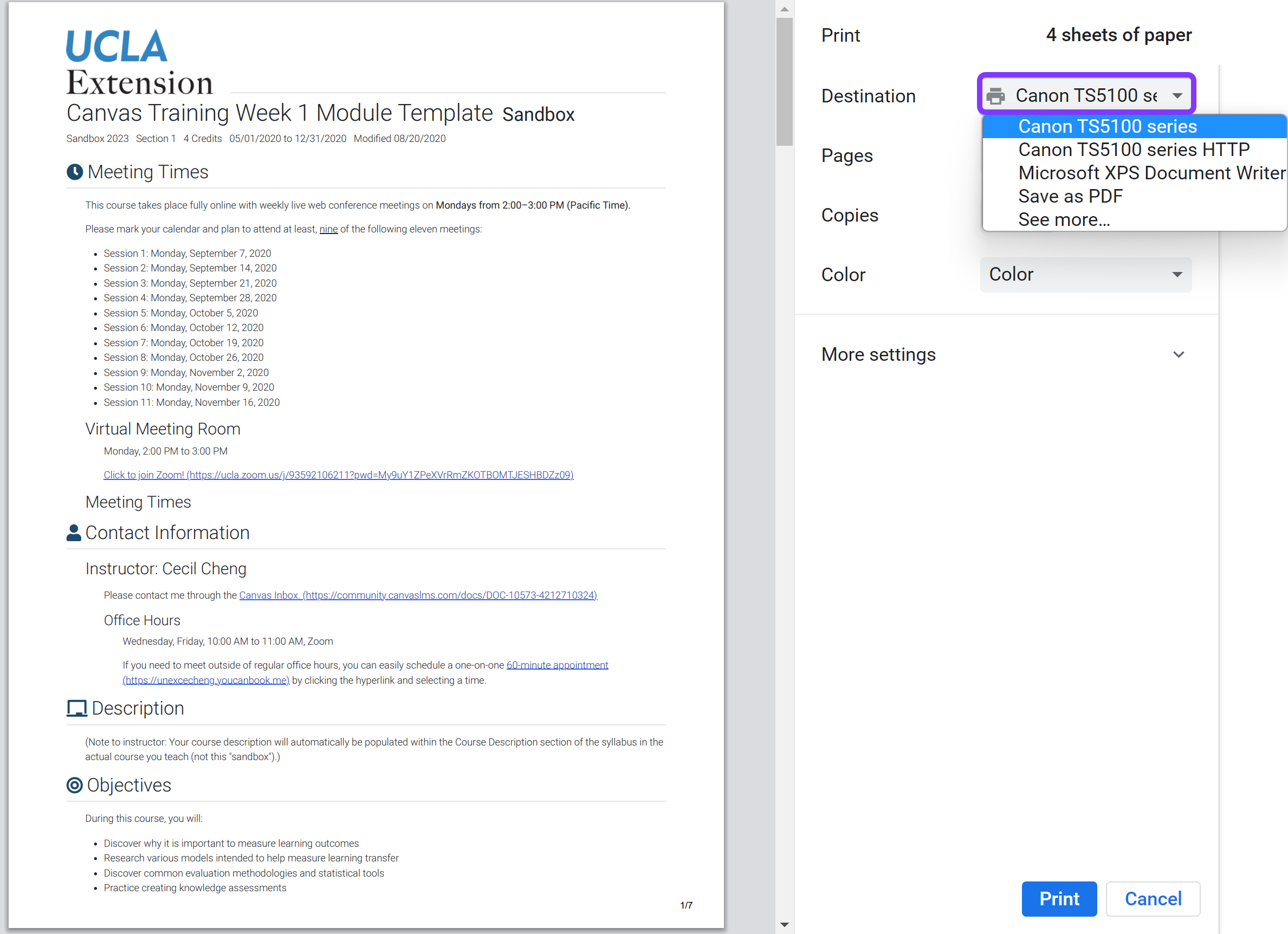Click the clock icon next to Meeting Times
This screenshot has width=1288, height=934.
(x=74, y=172)
